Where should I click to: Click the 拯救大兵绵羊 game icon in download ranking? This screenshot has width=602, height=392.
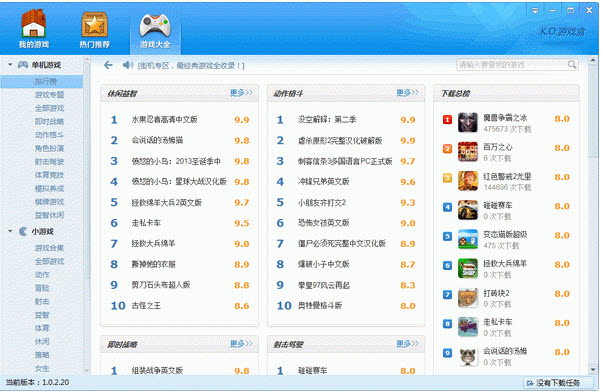(468, 268)
